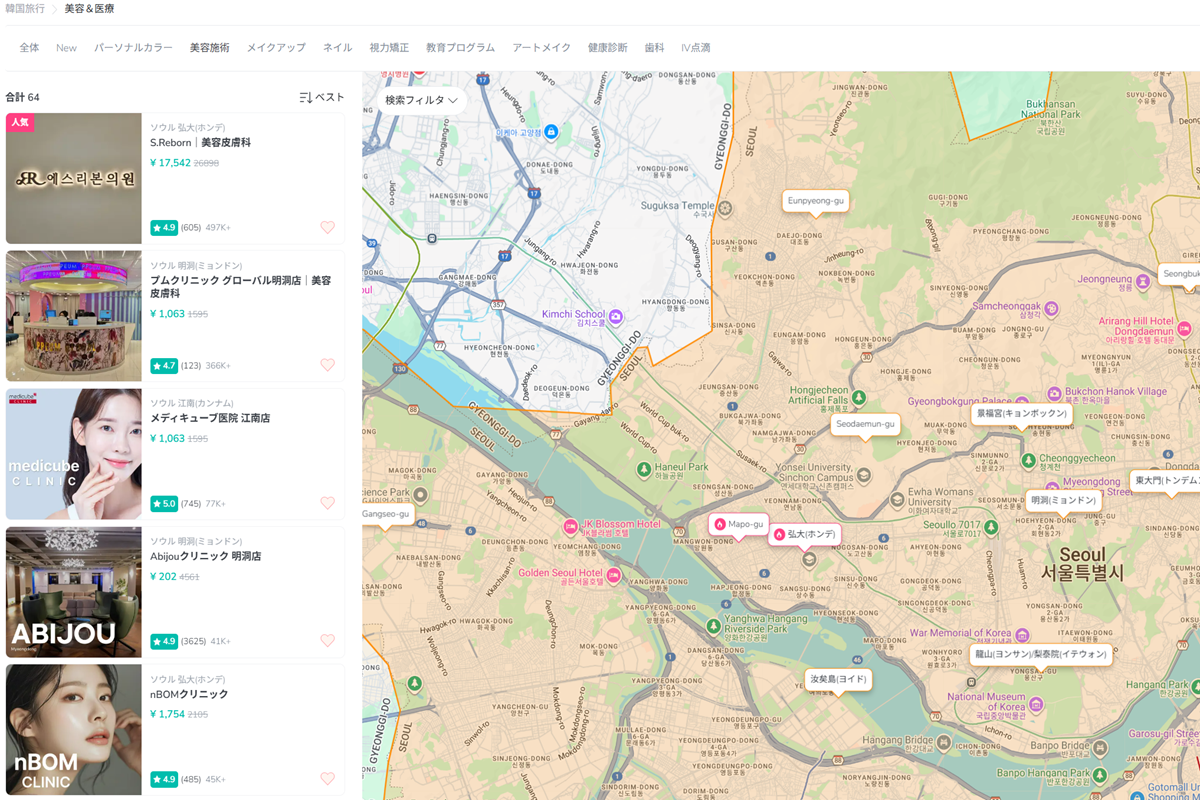Open the 検索フィルタ dropdown on map

point(421,100)
